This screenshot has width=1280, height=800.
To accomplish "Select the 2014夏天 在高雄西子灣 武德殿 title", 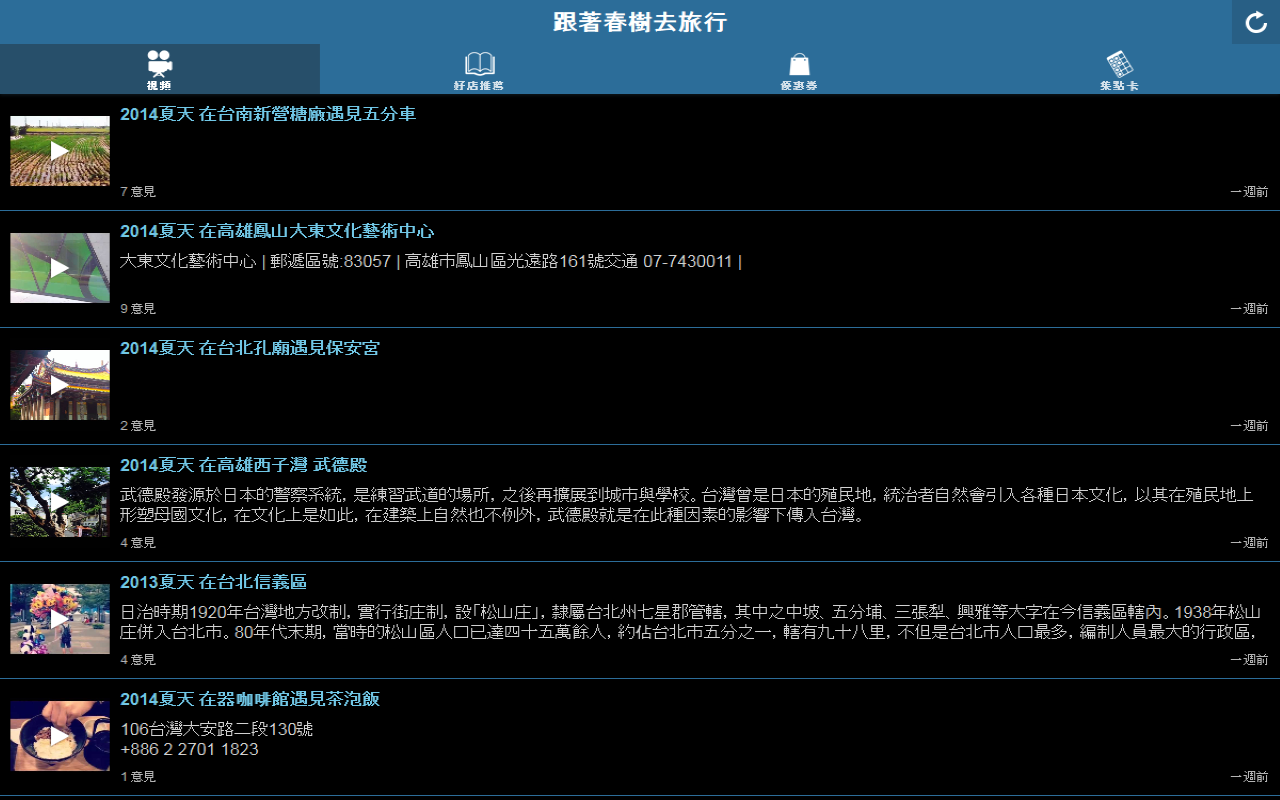I will [244, 465].
